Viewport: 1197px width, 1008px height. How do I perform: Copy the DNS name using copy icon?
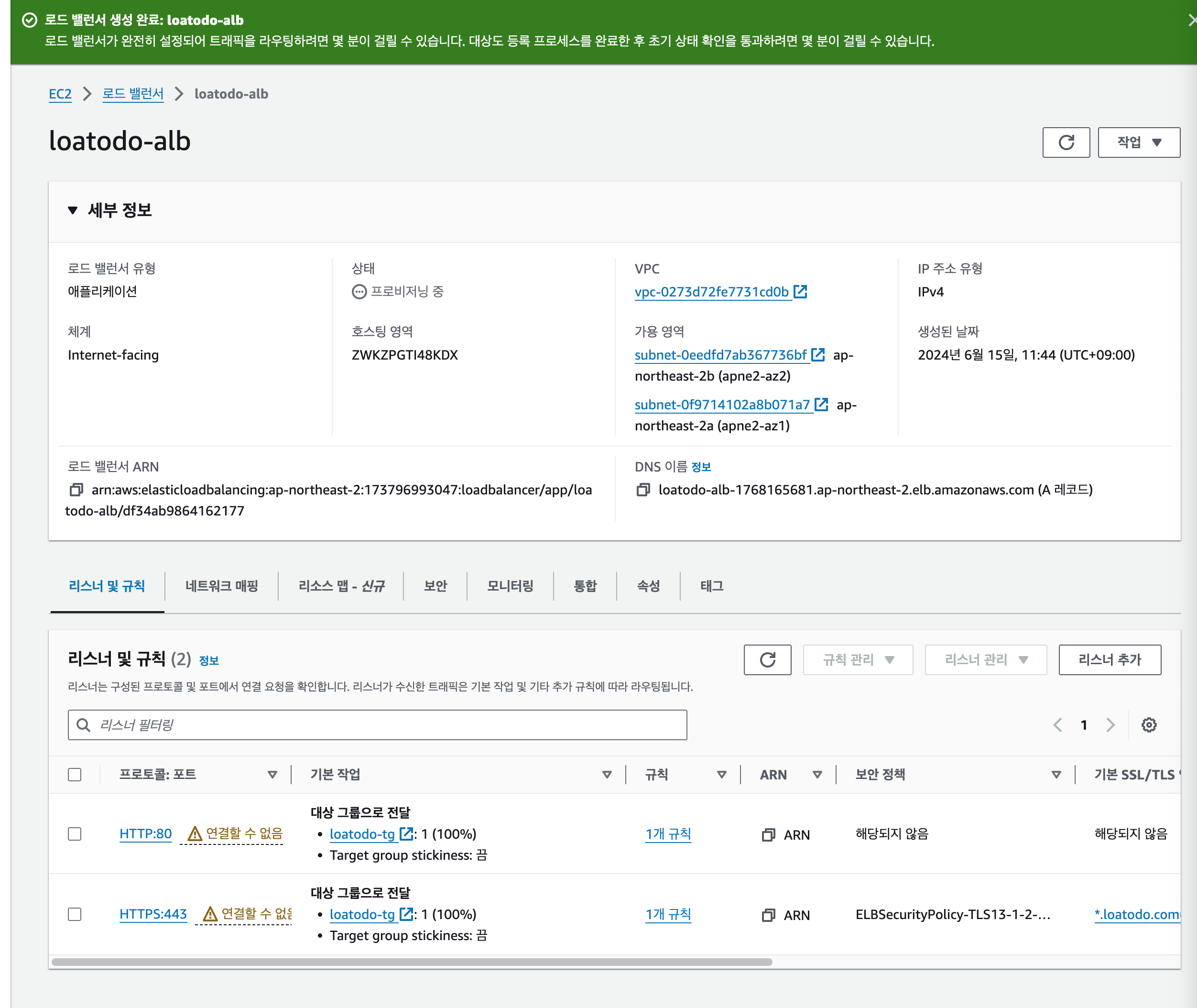pos(643,490)
